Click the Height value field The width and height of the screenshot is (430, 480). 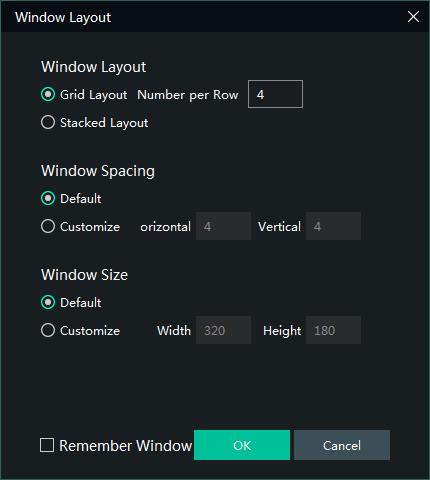[x=333, y=330]
